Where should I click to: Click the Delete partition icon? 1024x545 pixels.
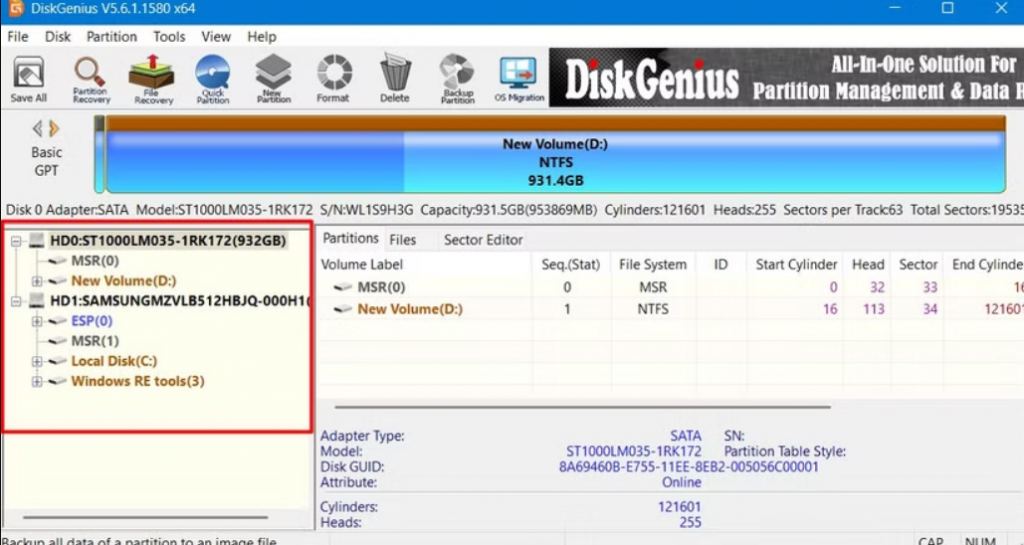pos(395,79)
